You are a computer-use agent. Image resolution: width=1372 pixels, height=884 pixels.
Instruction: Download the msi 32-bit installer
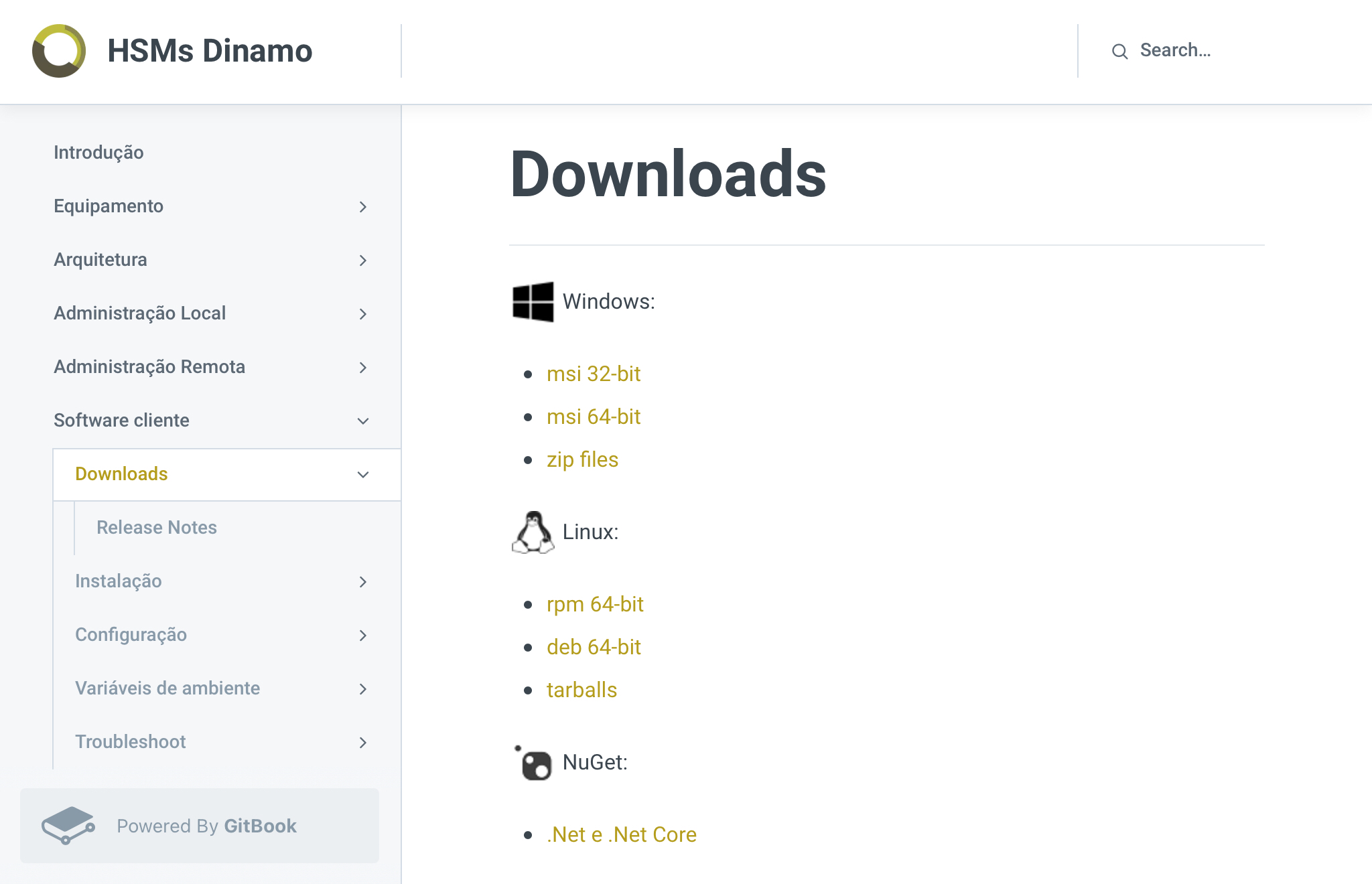pyautogui.click(x=594, y=374)
